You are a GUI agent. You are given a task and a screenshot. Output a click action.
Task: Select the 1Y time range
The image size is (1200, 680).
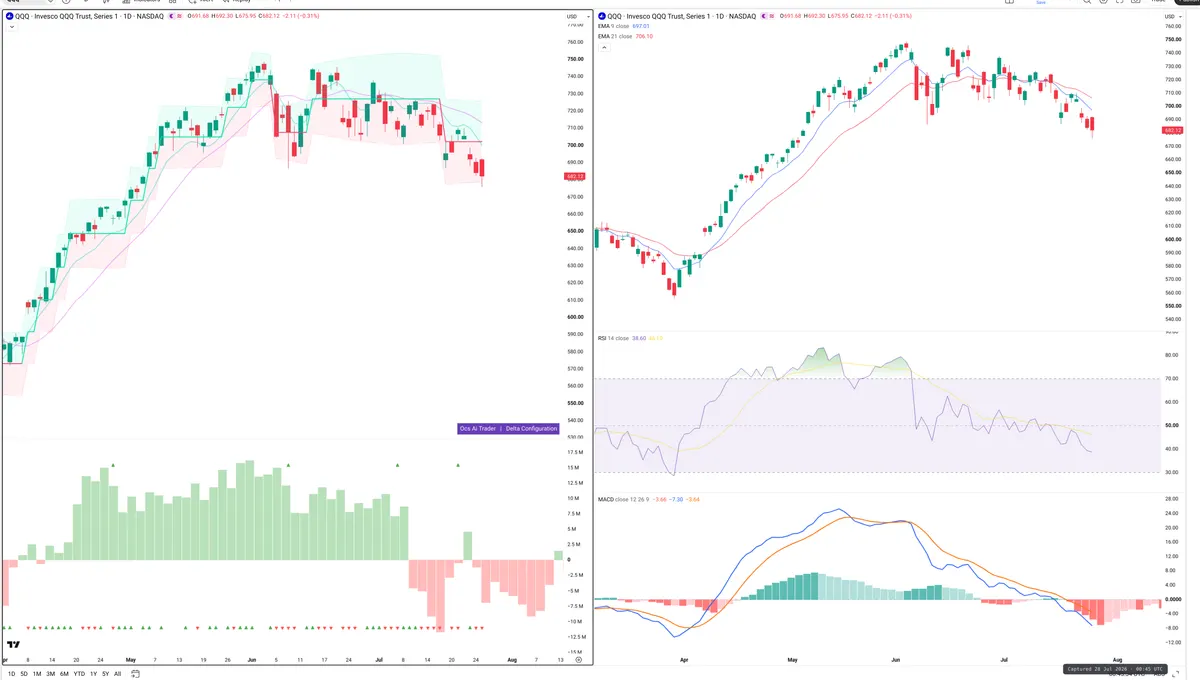point(93,674)
